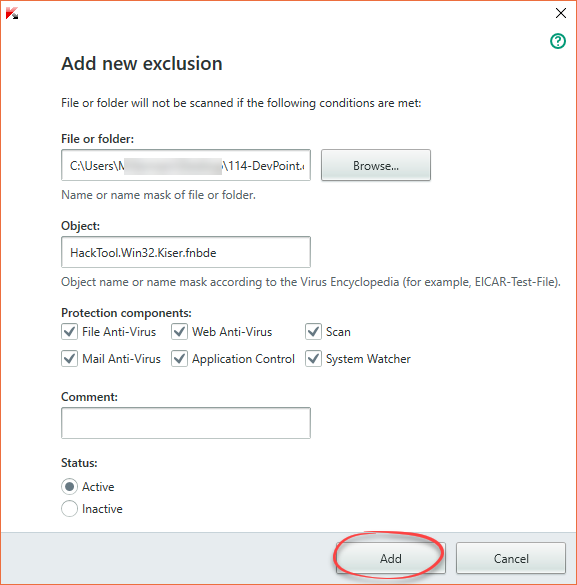Click the Add button
This screenshot has height=585, width=577.
pyautogui.click(x=391, y=558)
